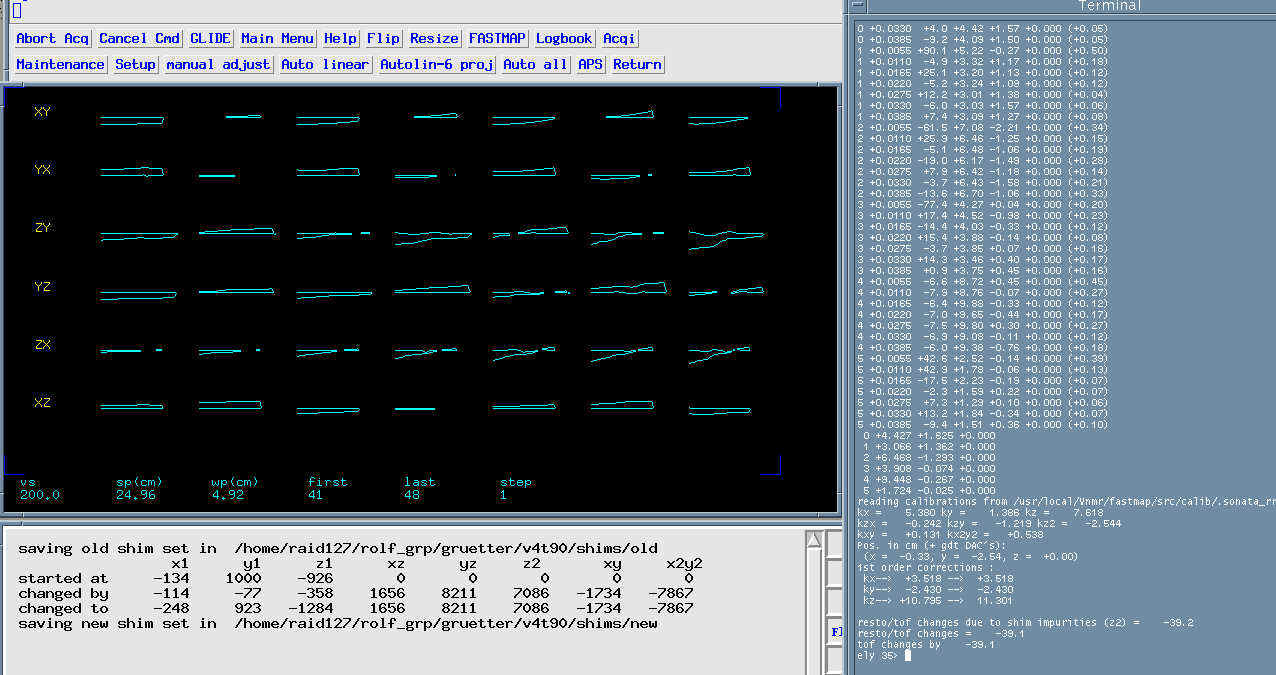The width and height of the screenshot is (1276, 675).
Task: Select the yellow YZ projection row label
Action: coord(42,287)
